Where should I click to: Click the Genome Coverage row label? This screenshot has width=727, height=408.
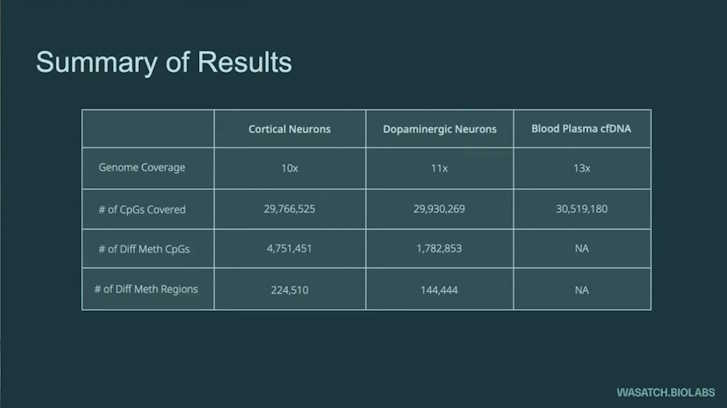[142, 167]
